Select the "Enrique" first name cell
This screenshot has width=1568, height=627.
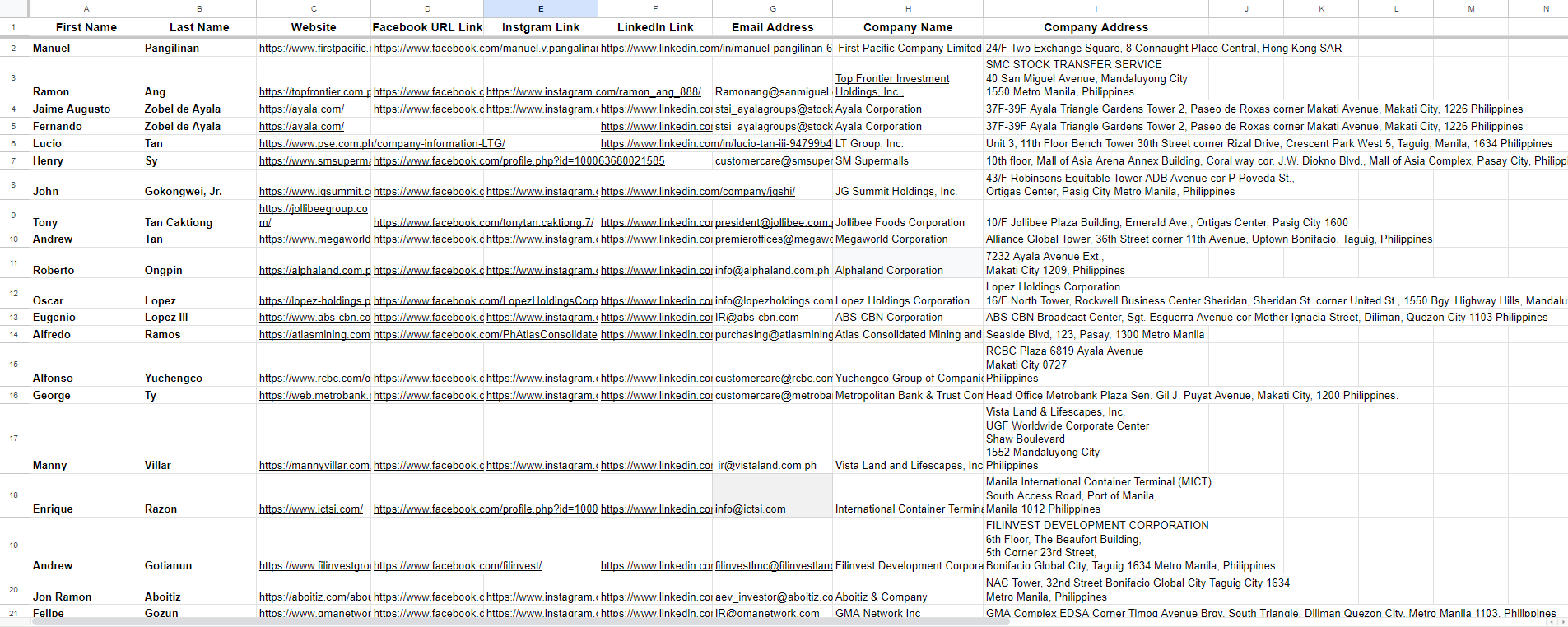(86, 495)
